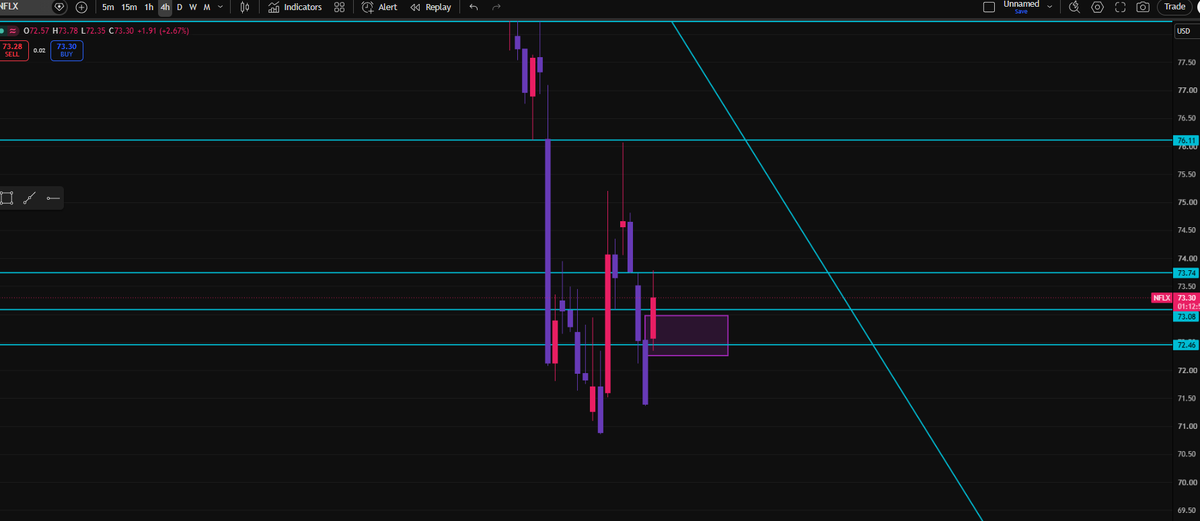Select the 76.11 horizontal line price label

click(1185, 140)
